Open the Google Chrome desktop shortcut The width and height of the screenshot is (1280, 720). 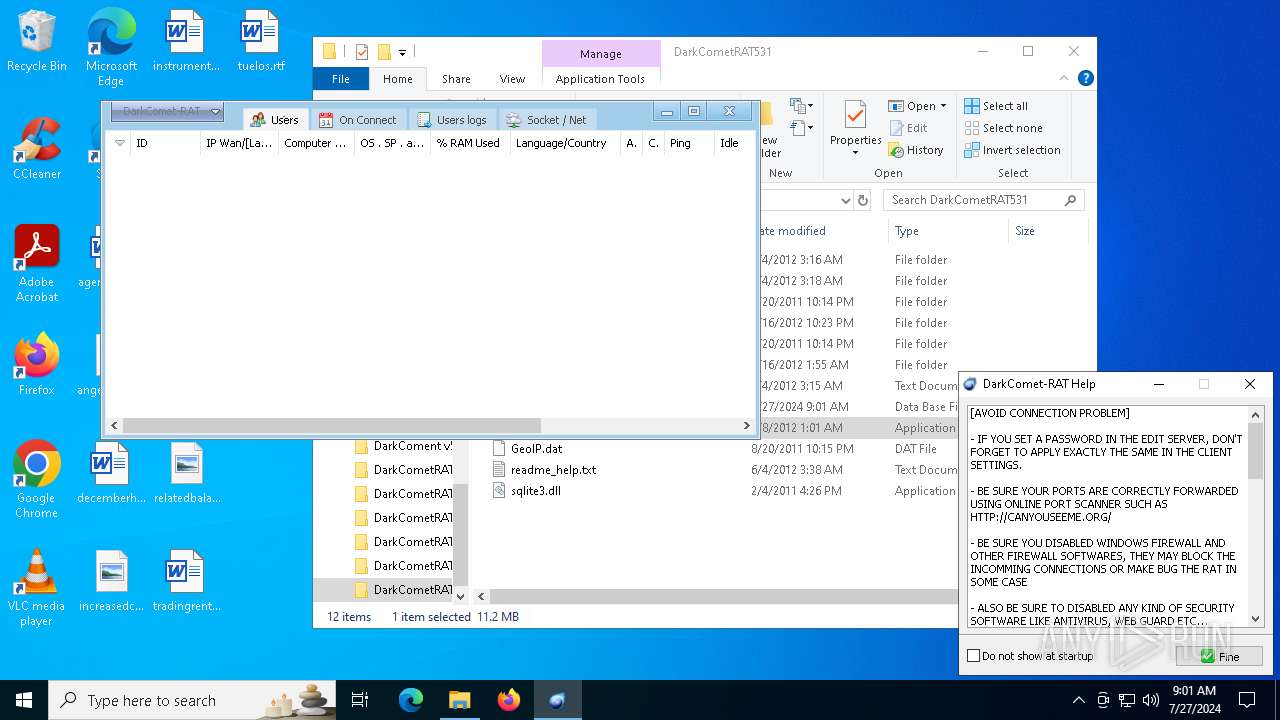tap(37, 480)
